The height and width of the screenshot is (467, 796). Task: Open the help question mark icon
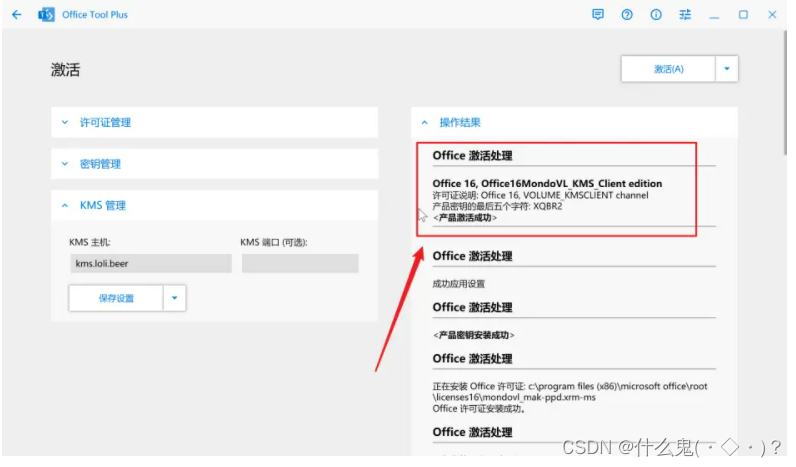(x=627, y=15)
